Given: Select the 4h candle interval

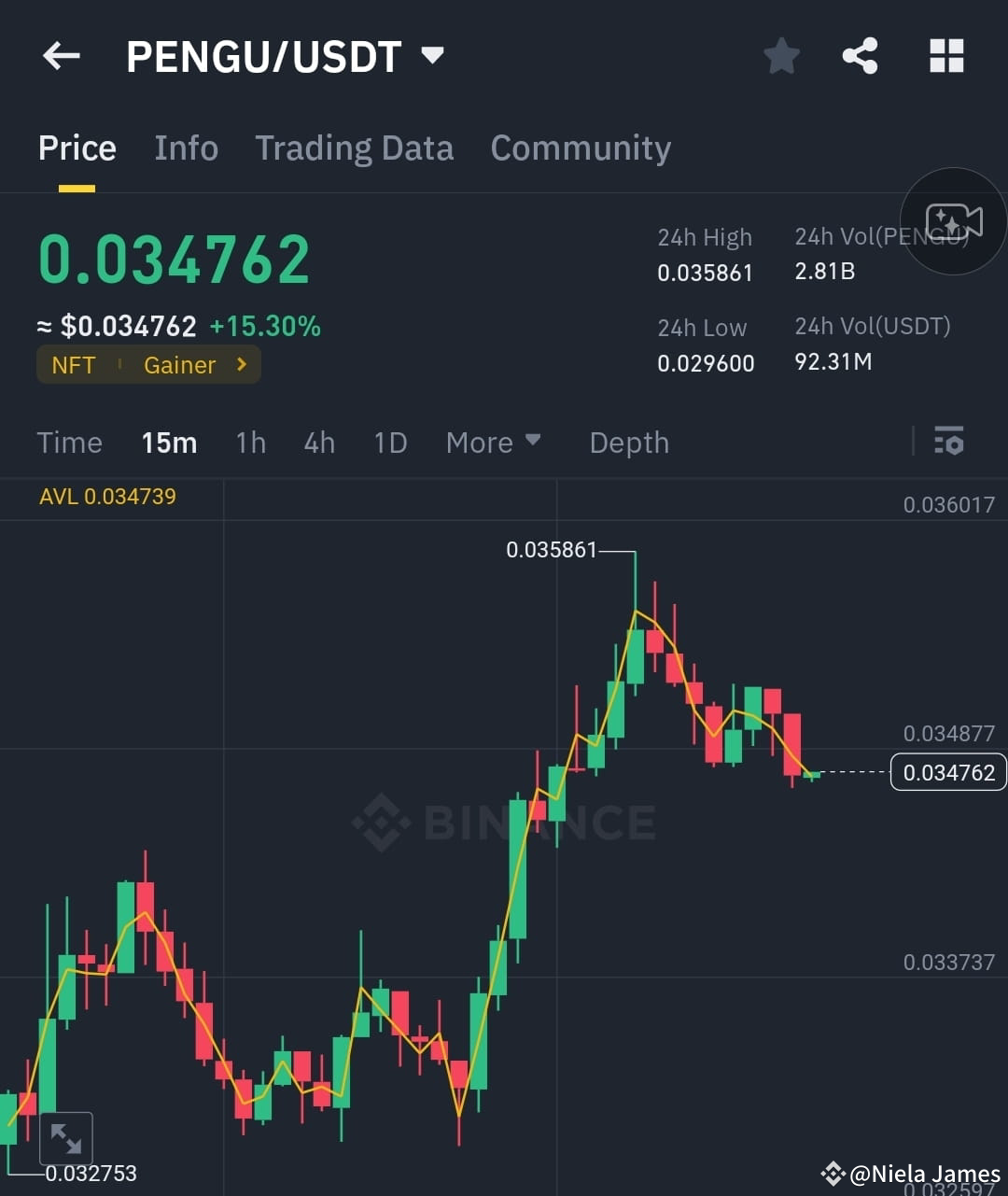Looking at the screenshot, I should (x=318, y=443).
